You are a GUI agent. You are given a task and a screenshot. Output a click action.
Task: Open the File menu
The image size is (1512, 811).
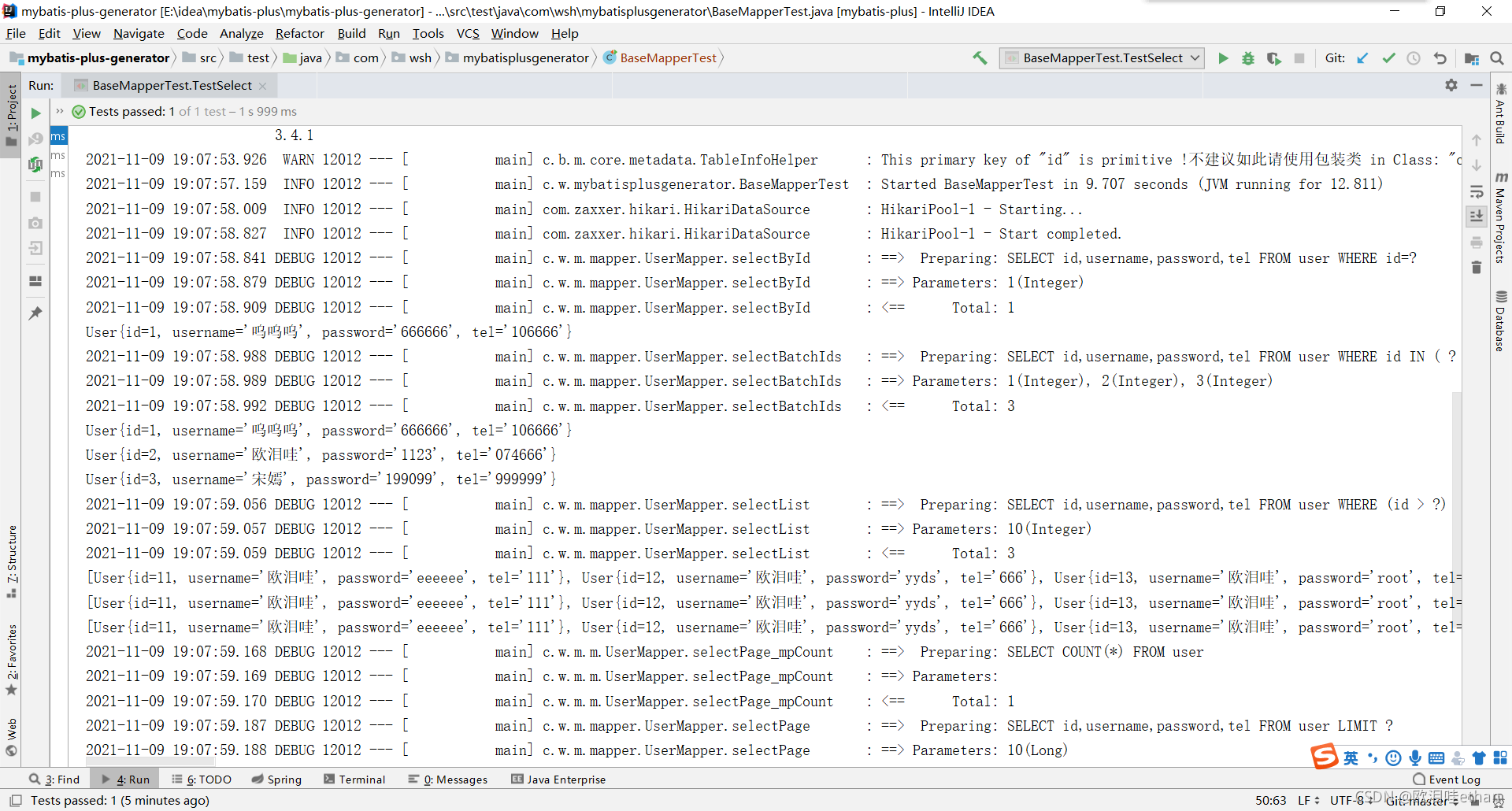tap(16, 33)
